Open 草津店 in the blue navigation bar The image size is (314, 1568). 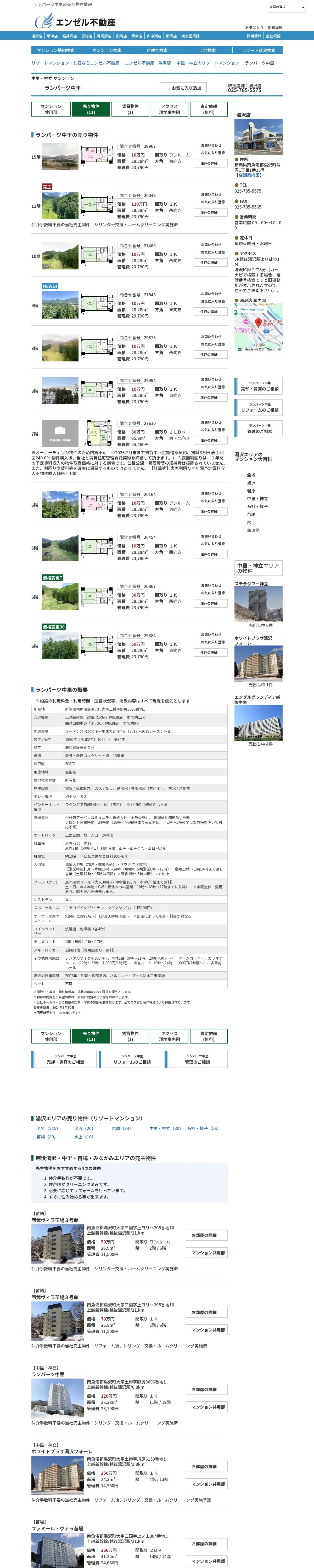tap(52, 36)
